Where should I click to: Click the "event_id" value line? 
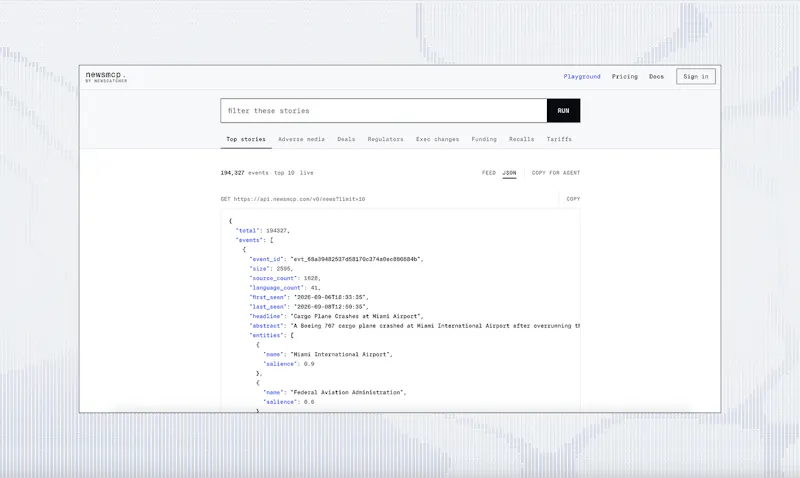[x=336, y=259]
